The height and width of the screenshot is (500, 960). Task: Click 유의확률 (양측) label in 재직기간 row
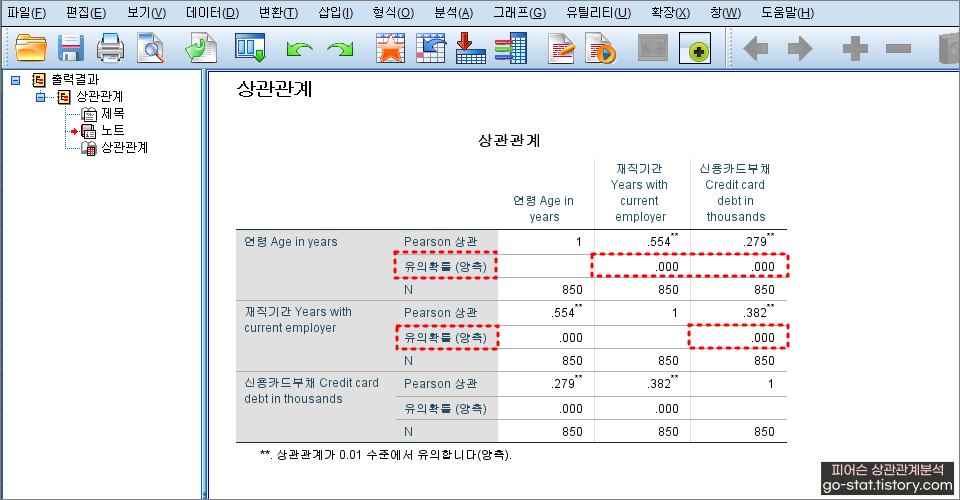click(x=445, y=337)
